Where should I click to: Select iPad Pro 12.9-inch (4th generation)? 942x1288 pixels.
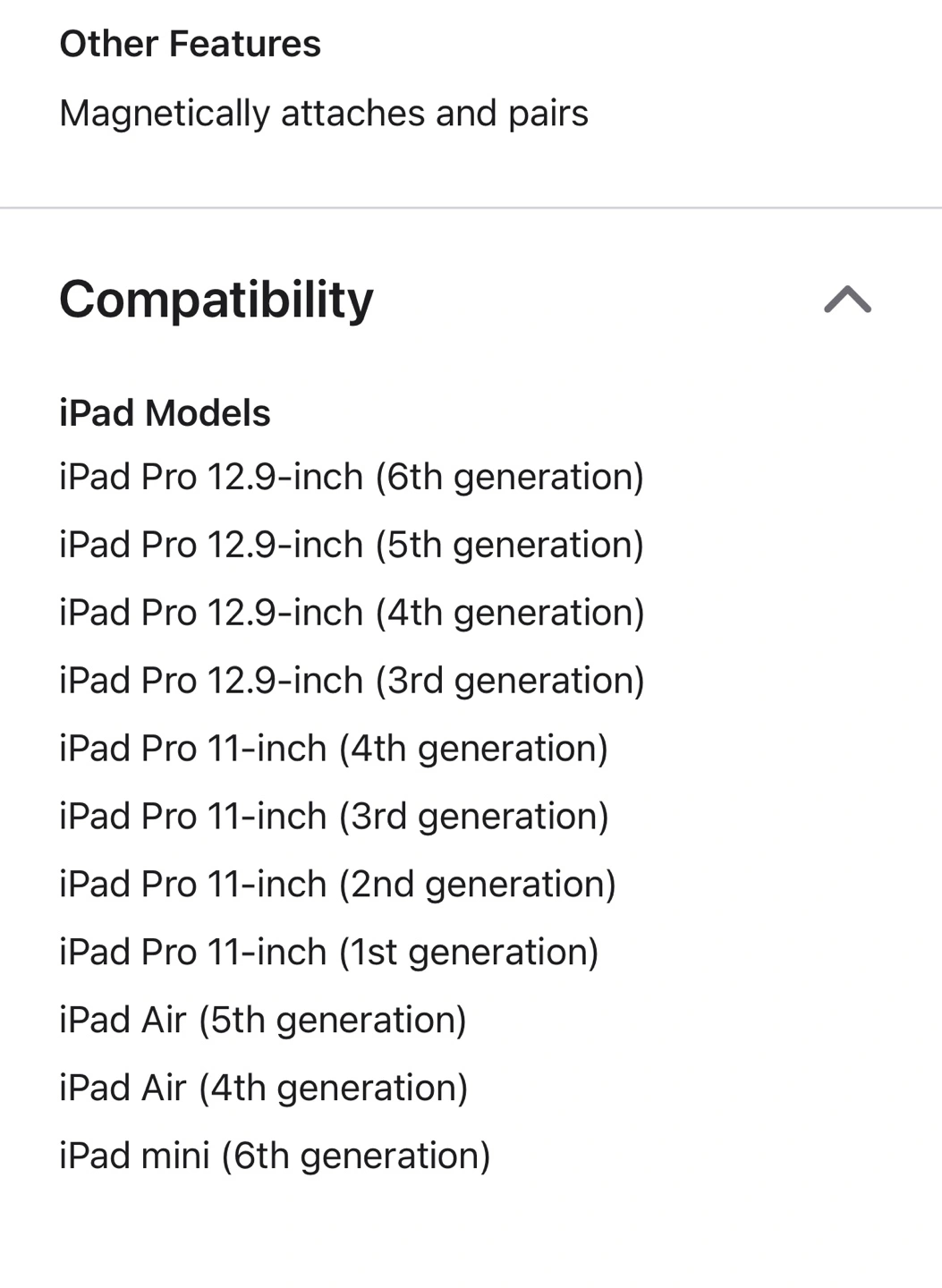point(352,613)
